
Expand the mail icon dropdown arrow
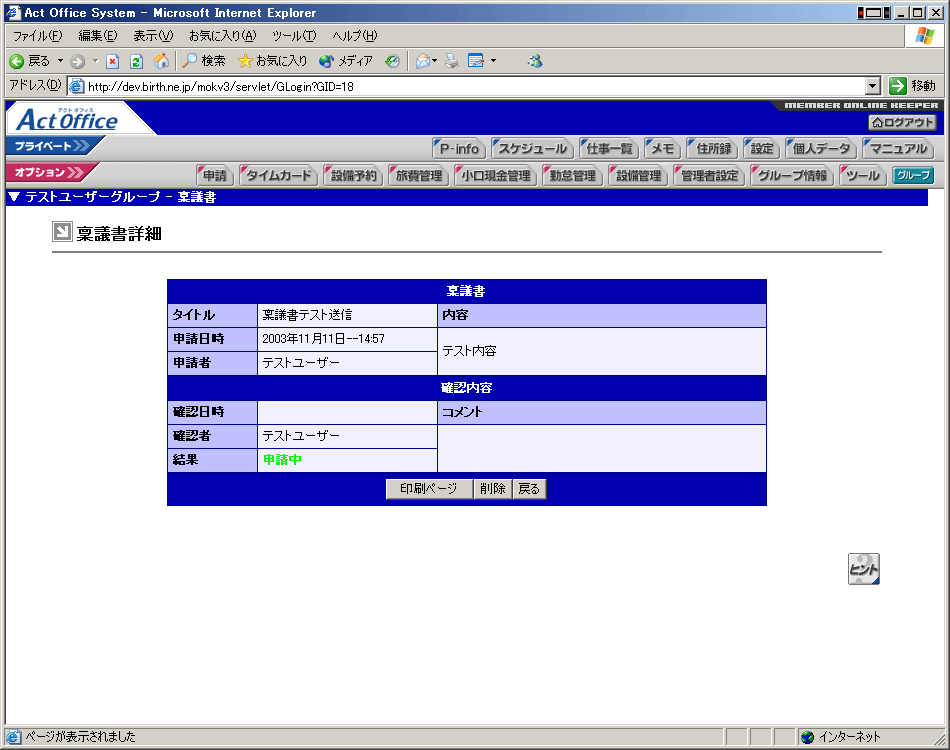435,61
